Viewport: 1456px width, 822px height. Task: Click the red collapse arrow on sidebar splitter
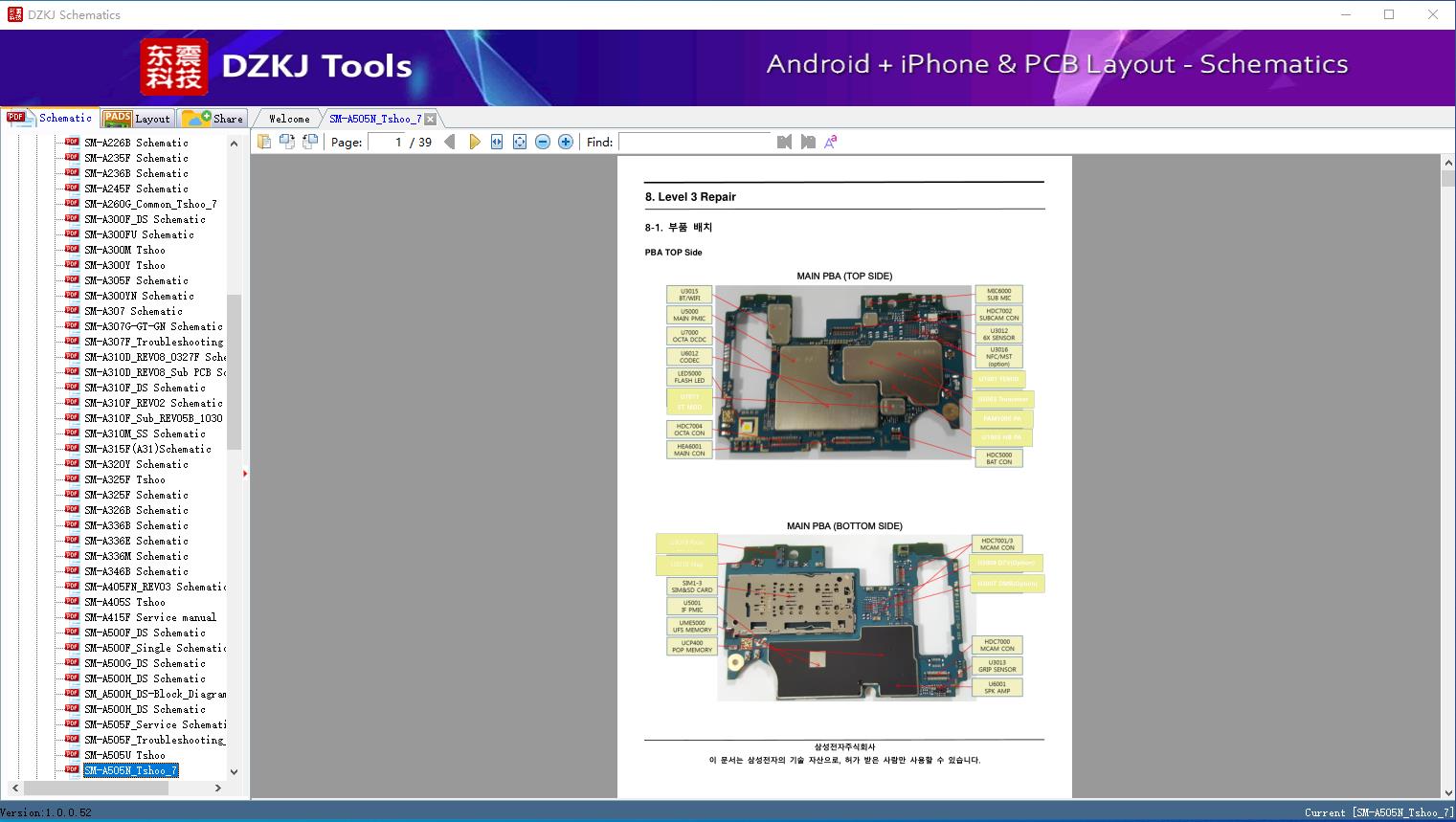click(245, 473)
